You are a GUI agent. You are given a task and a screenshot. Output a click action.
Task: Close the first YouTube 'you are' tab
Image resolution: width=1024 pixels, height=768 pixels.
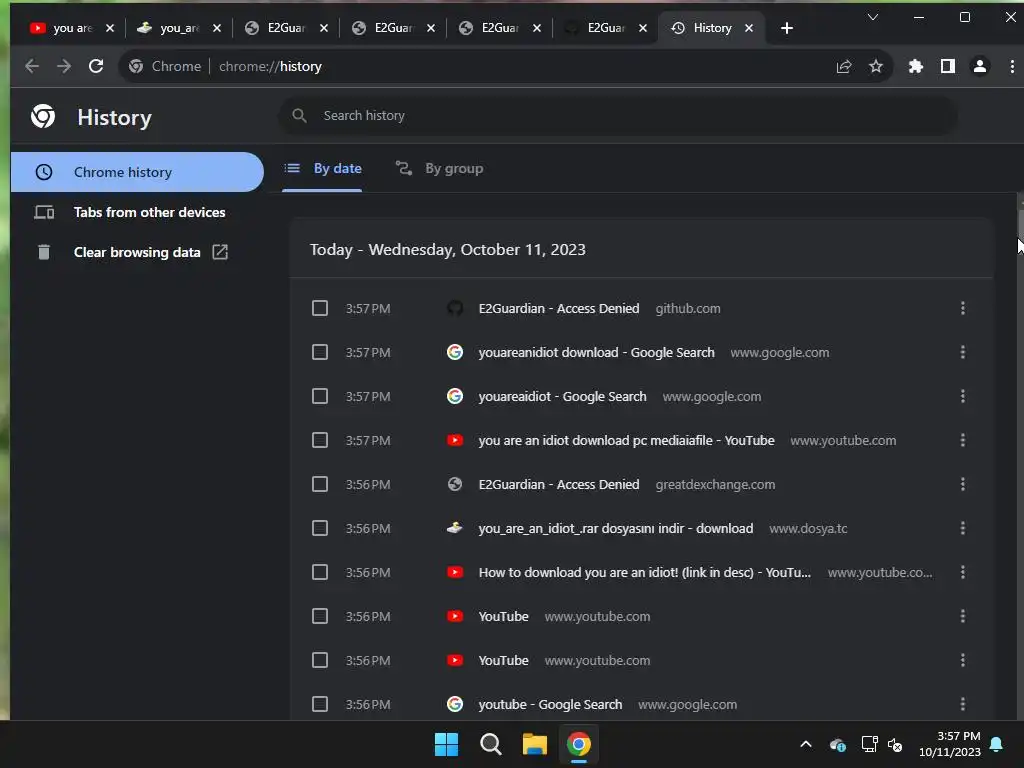110,28
